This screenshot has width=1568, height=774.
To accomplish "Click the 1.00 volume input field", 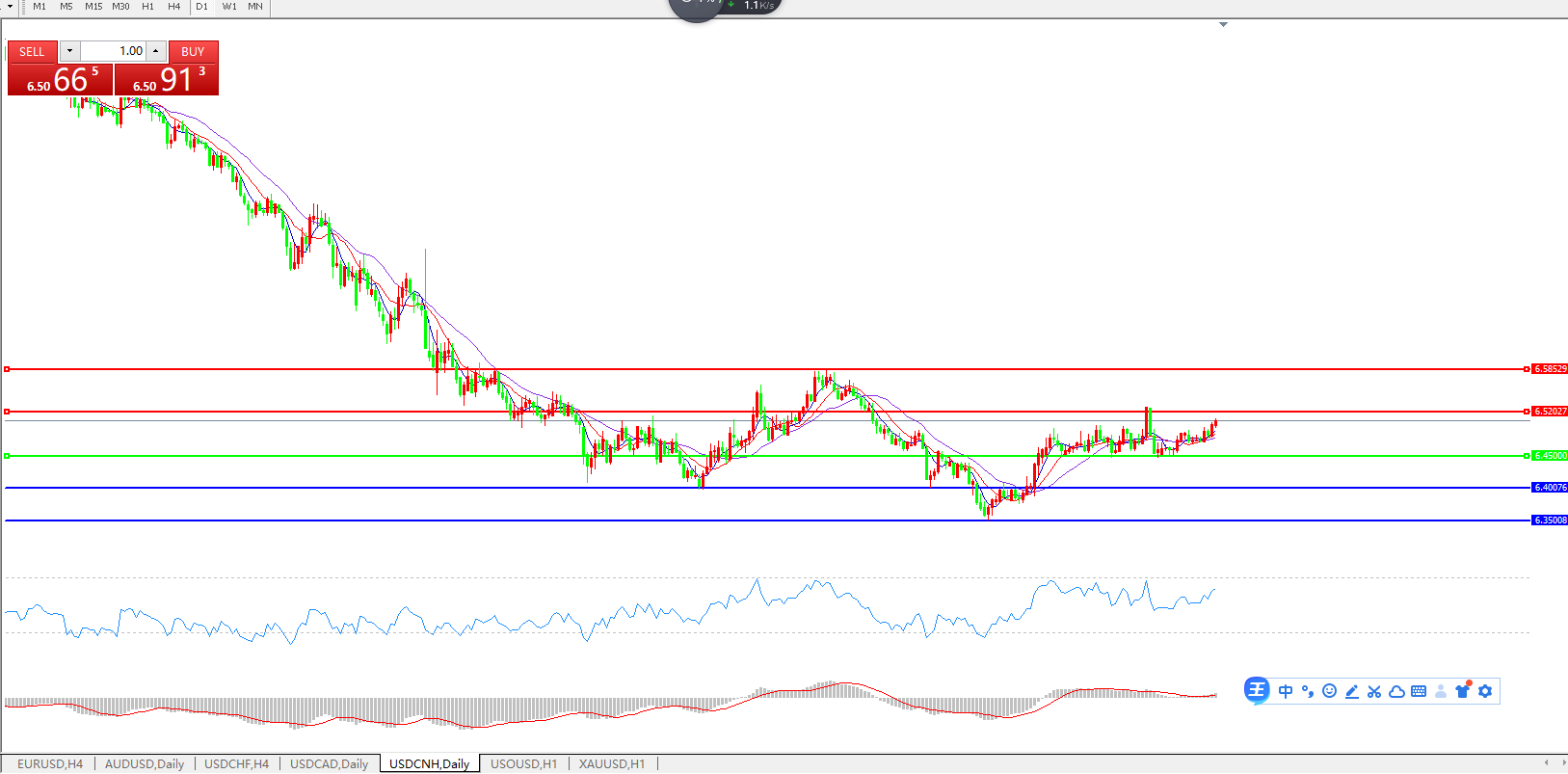I will [x=113, y=51].
